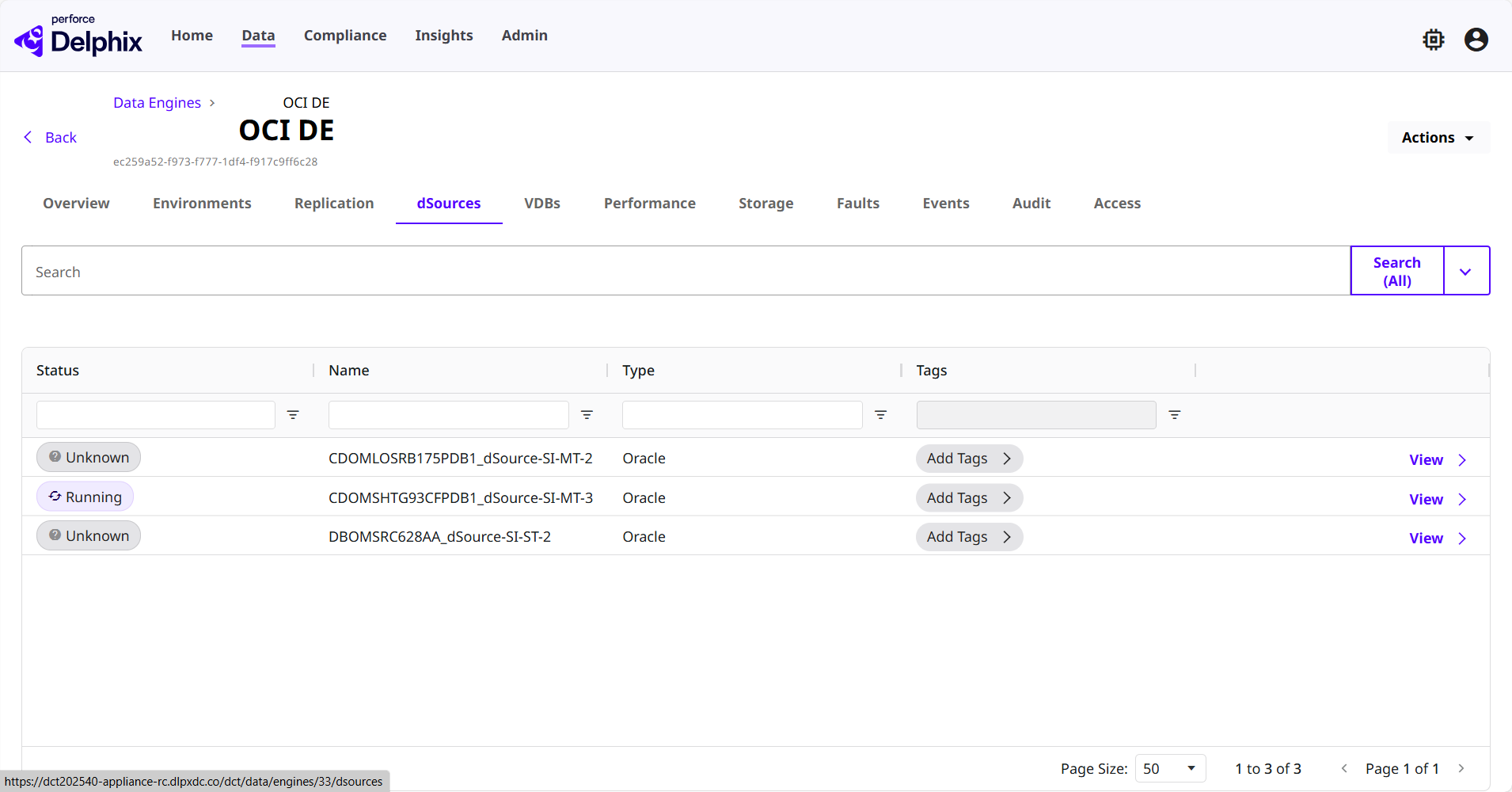Sort by the Status column header
The height and width of the screenshot is (792, 1512).
tap(58, 371)
